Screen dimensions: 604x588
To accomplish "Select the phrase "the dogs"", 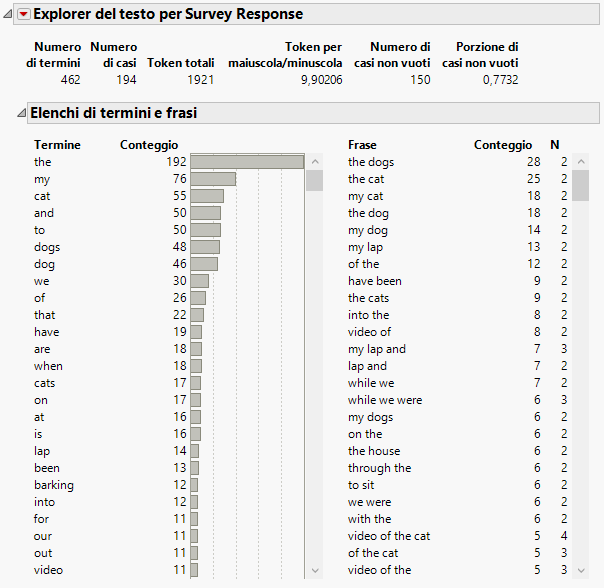I will point(371,162).
